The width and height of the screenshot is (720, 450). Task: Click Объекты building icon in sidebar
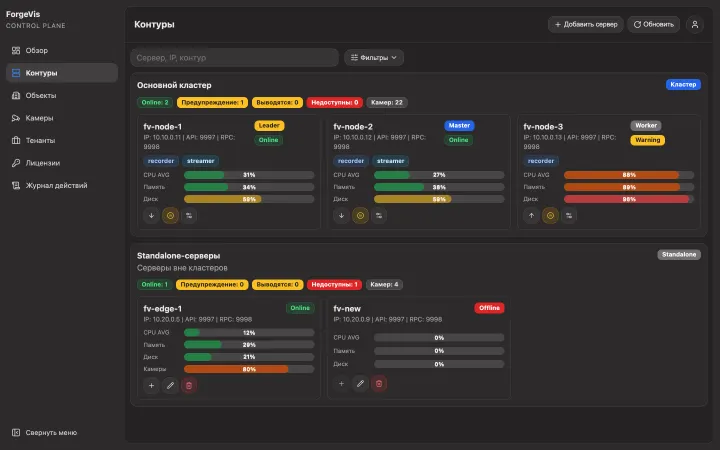pos(16,96)
